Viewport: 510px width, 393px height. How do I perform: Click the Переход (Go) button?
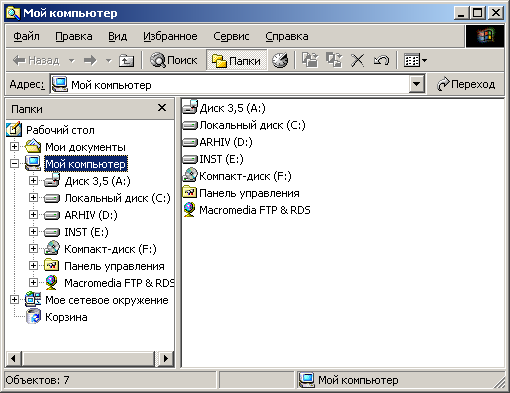pyautogui.click(x=466, y=84)
